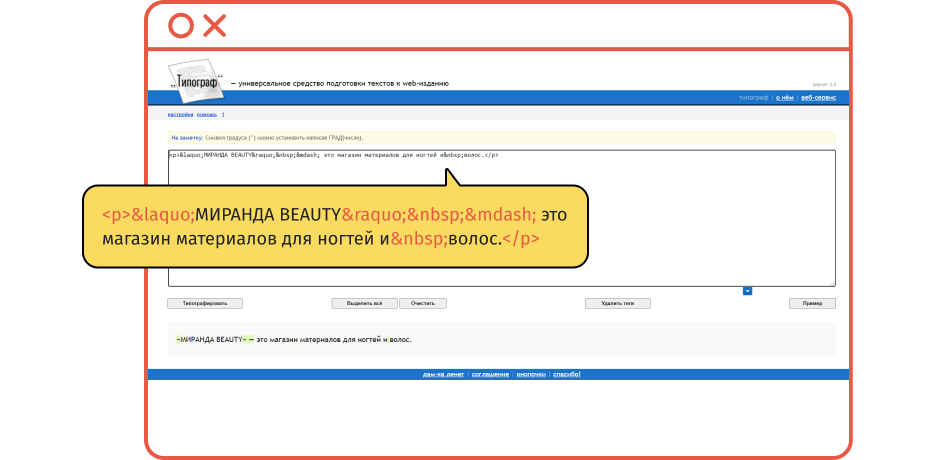
Task: Click the blue arrow toggle below the textarea
Action: pos(747,291)
